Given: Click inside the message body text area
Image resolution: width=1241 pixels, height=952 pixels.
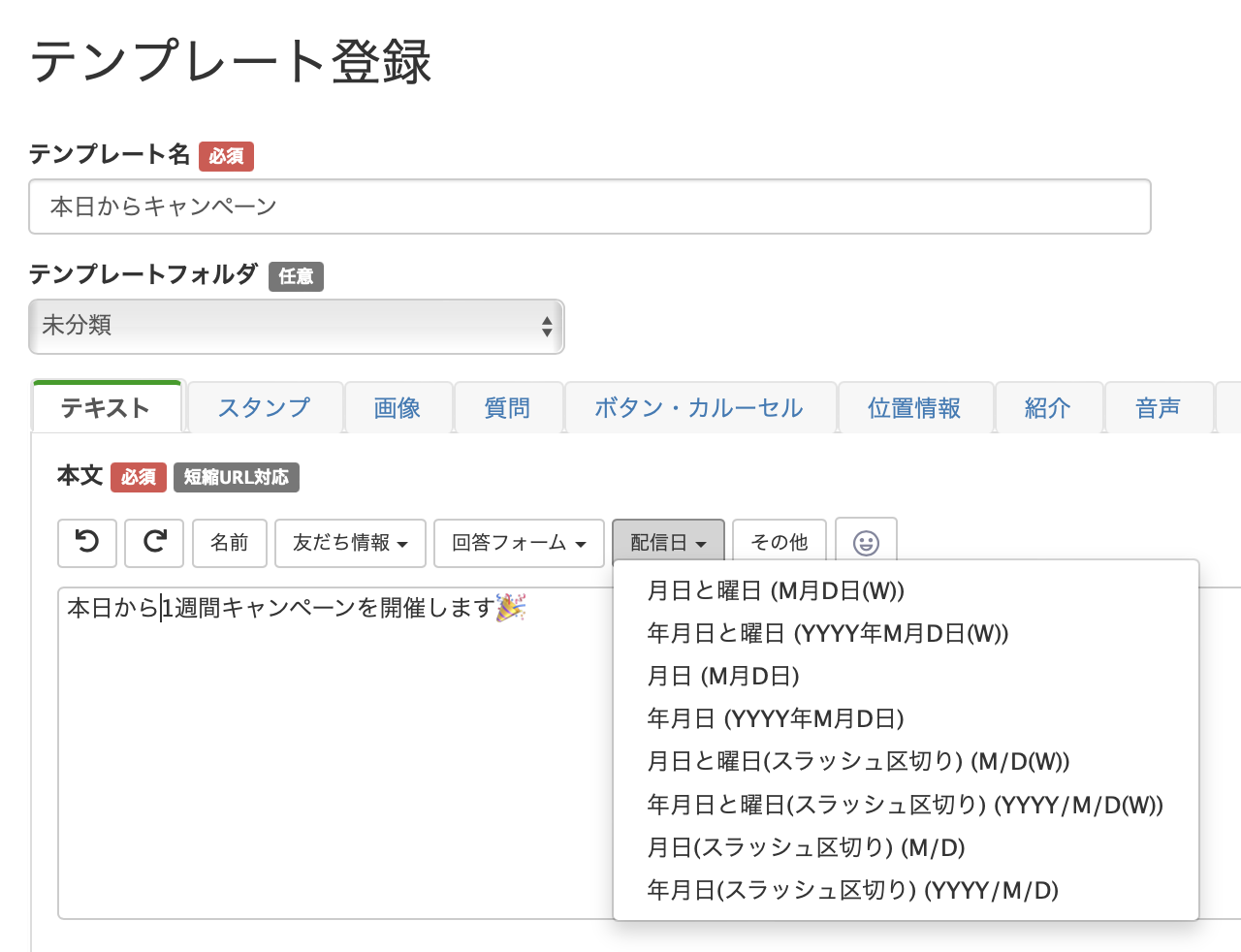Looking at the screenshot, I should 339,727.
